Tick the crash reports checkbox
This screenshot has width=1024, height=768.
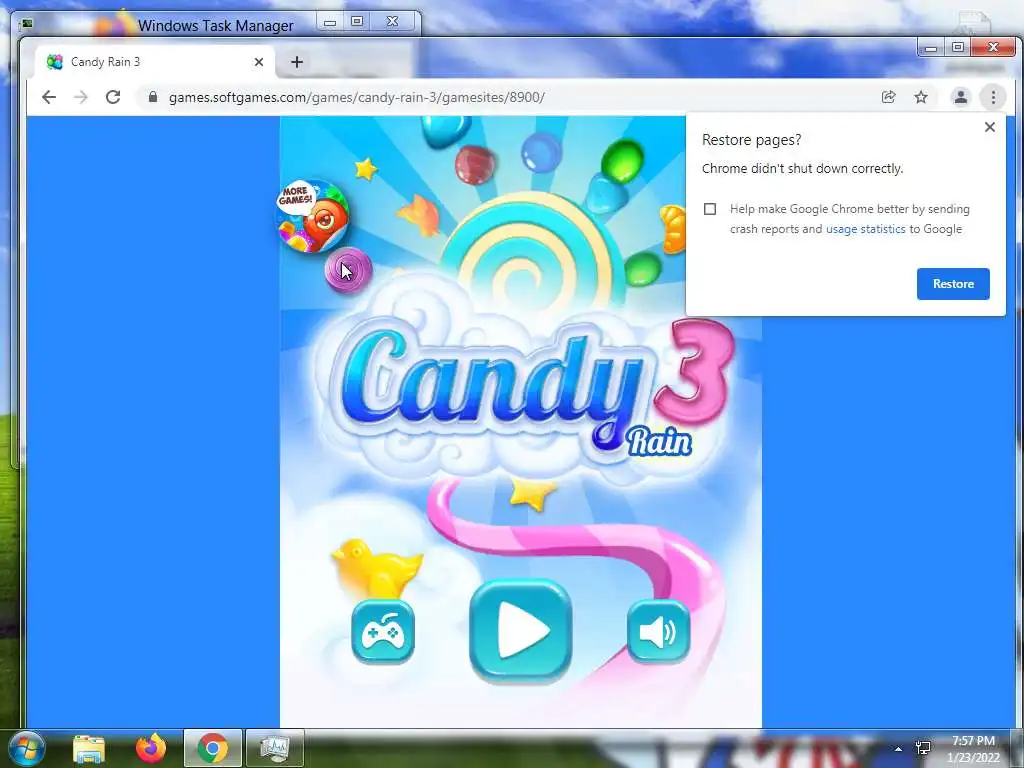coord(710,209)
